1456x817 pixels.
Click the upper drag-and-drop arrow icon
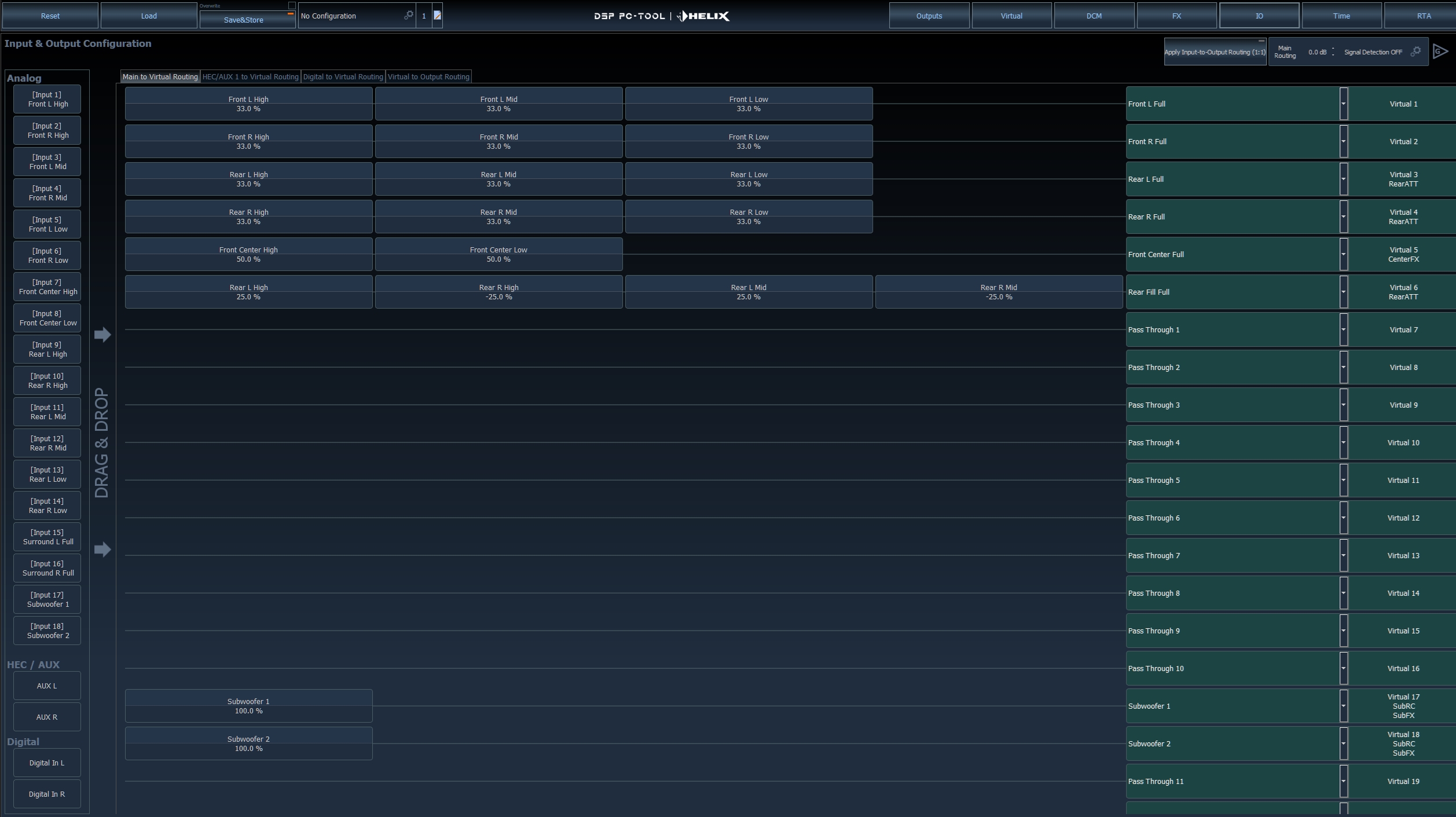[102, 334]
